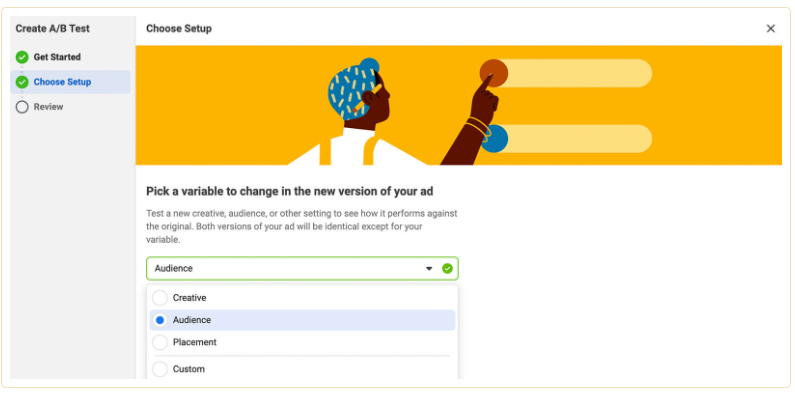Click the empty circle beside Review

[x=22, y=107]
